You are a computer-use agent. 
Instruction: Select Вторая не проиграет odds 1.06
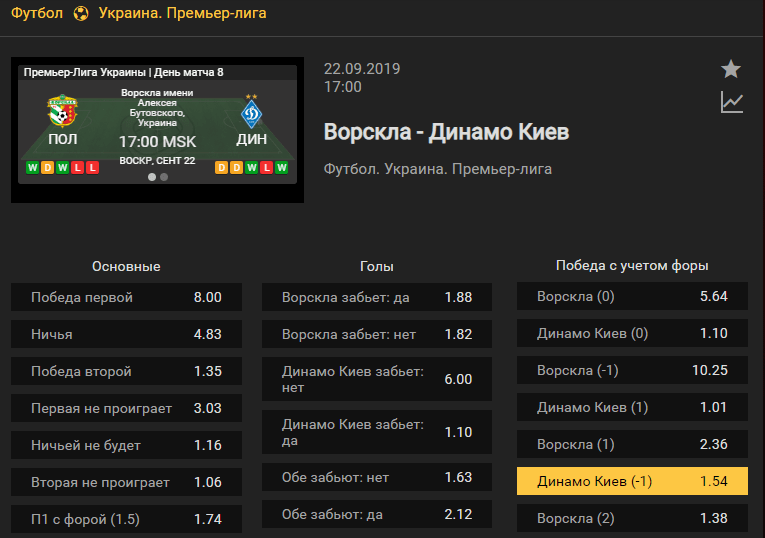(126, 482)
